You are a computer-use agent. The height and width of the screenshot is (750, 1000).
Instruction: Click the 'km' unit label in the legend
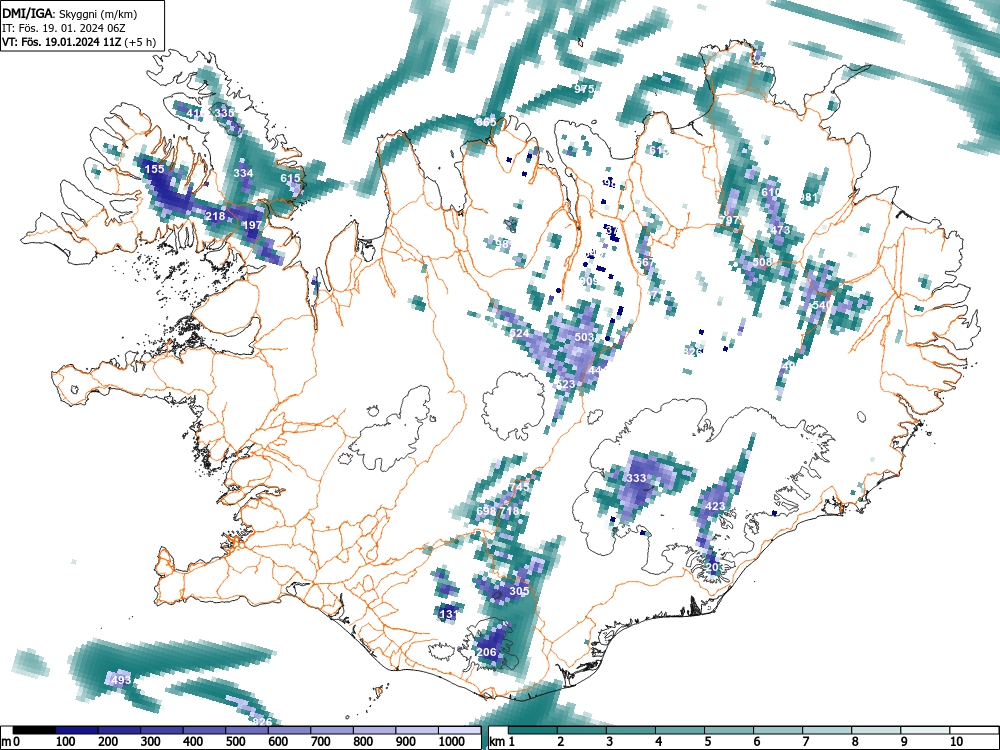point(497,742)
